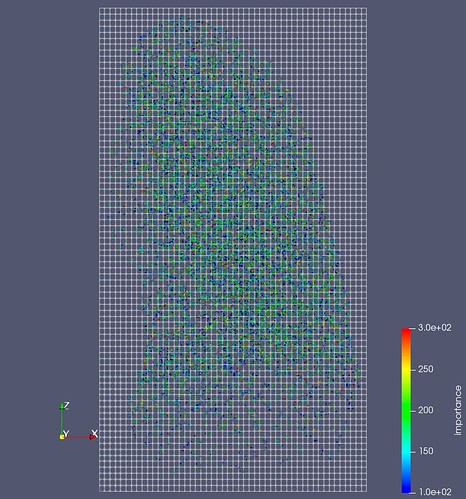Screen dimensions: 466x499
Task: Click the top-right corner cell of the grid
Action: click(x=364, y=10)
